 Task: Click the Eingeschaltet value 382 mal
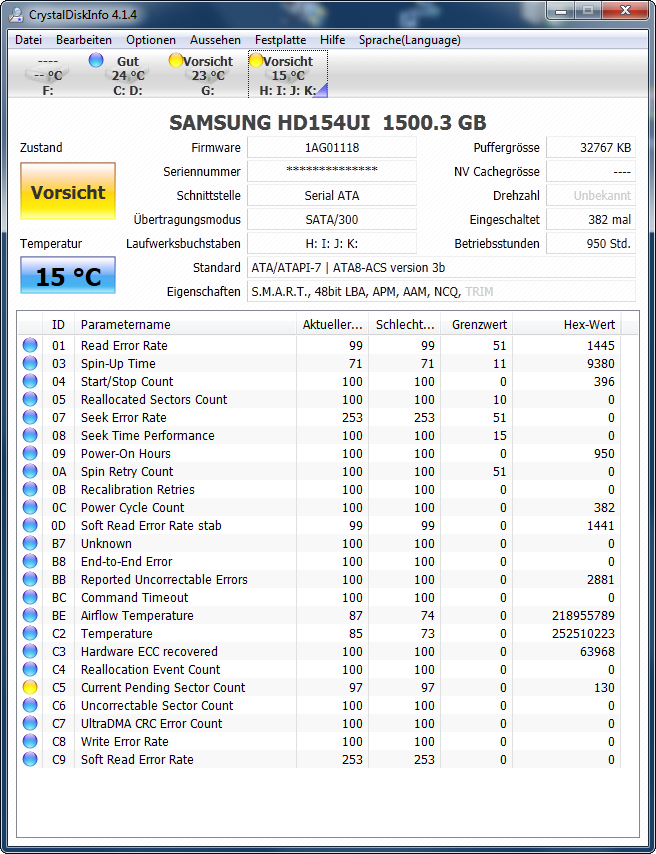[x=591, y=219]
